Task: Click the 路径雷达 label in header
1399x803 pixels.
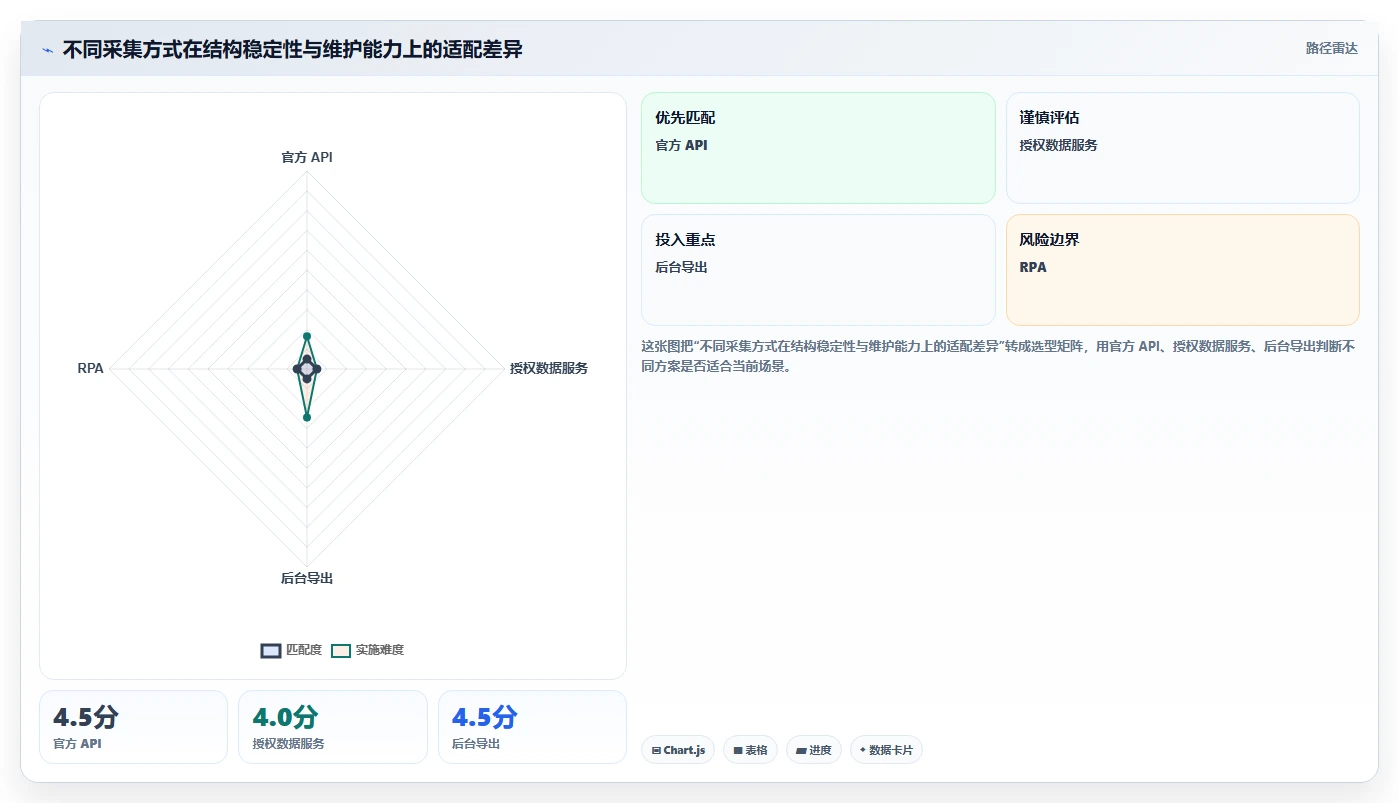Action: tap(1331, 48)
